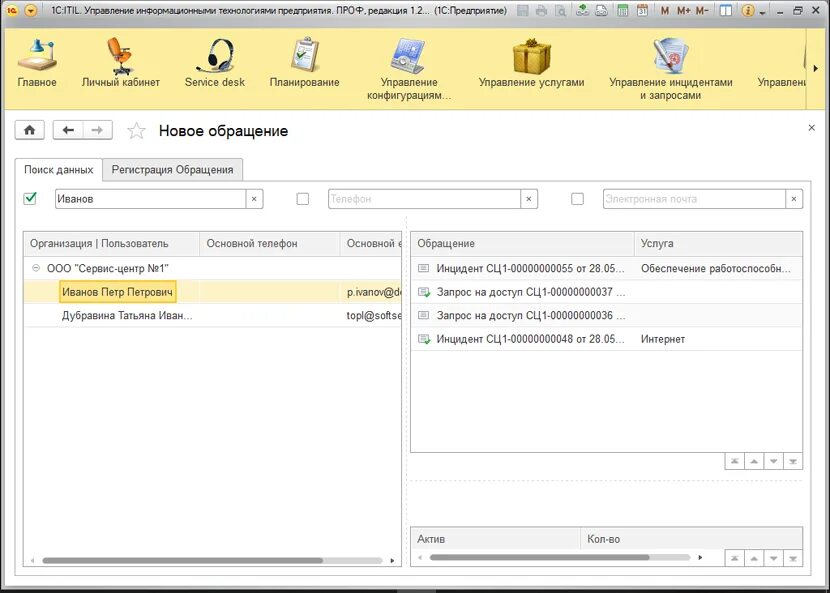Screen dimensions: 830x593
Task: Open the calendar from the title bar
Action: click(x=644, y=9)
